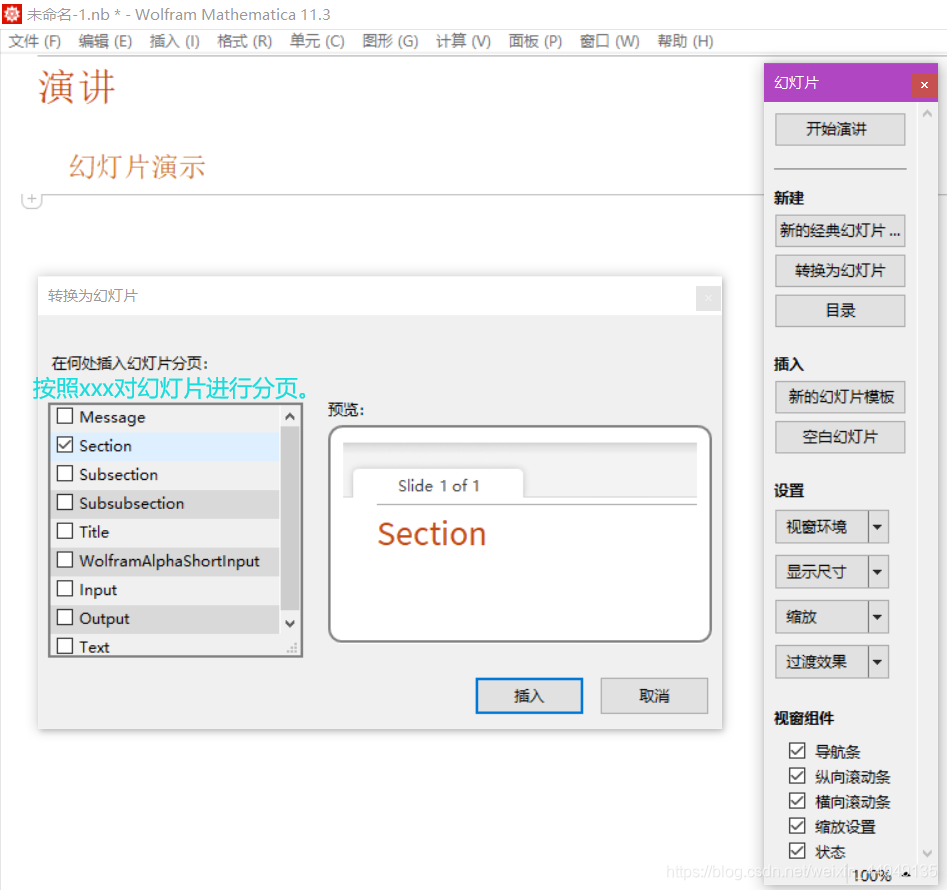The image size is (947, 890).
Task: Open the 编辑 (E) menu
Action: point(105,41)
